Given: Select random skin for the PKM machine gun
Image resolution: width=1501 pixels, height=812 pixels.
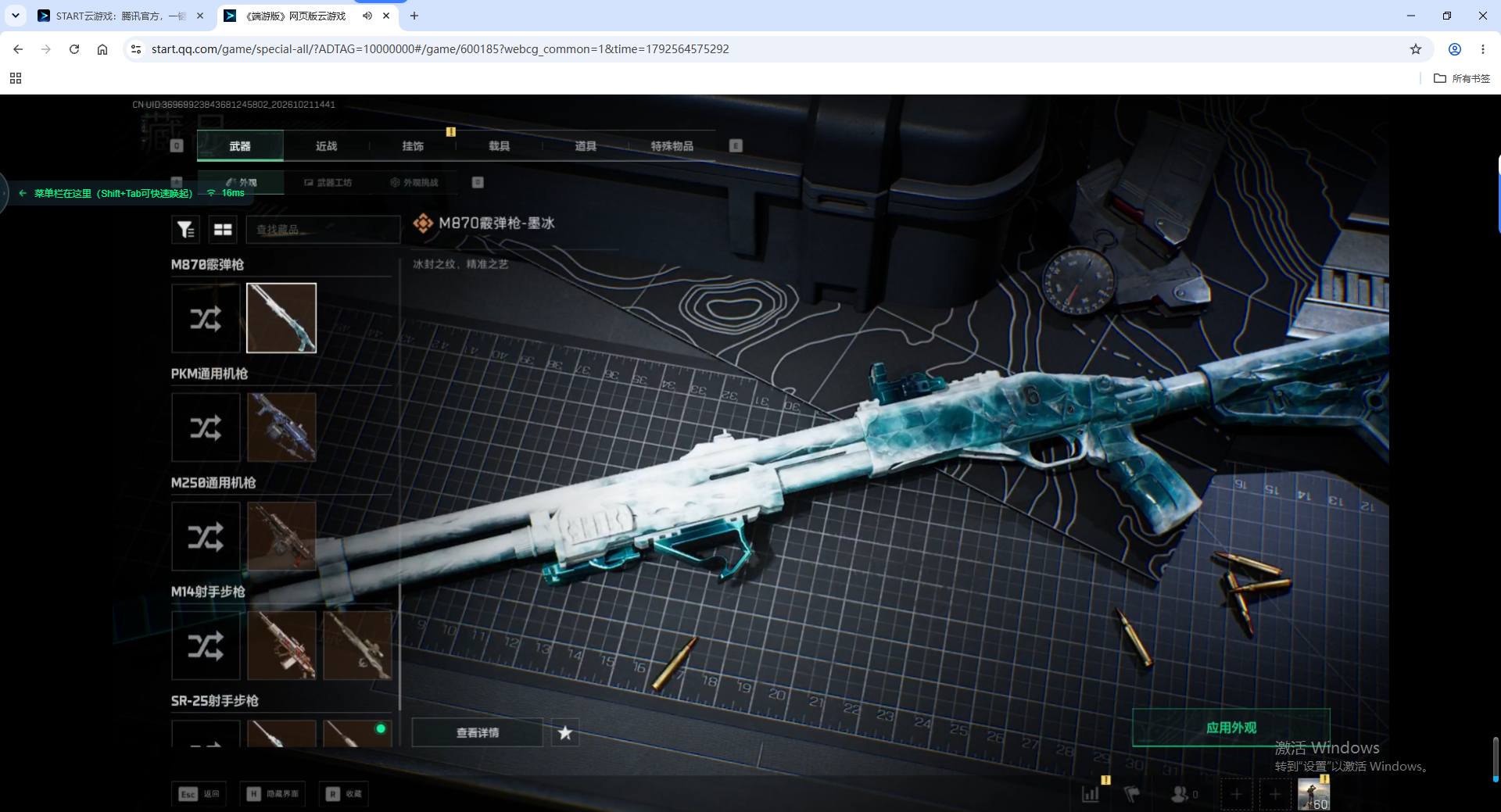Looking at the screenshot, I should point(206,427).
